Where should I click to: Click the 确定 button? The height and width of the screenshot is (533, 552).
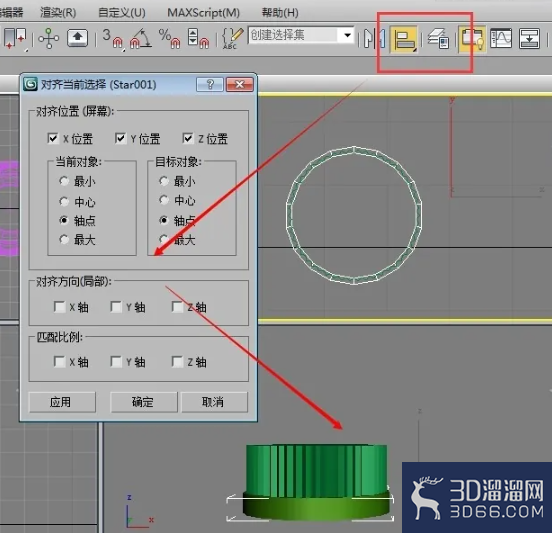click(144, 402)
